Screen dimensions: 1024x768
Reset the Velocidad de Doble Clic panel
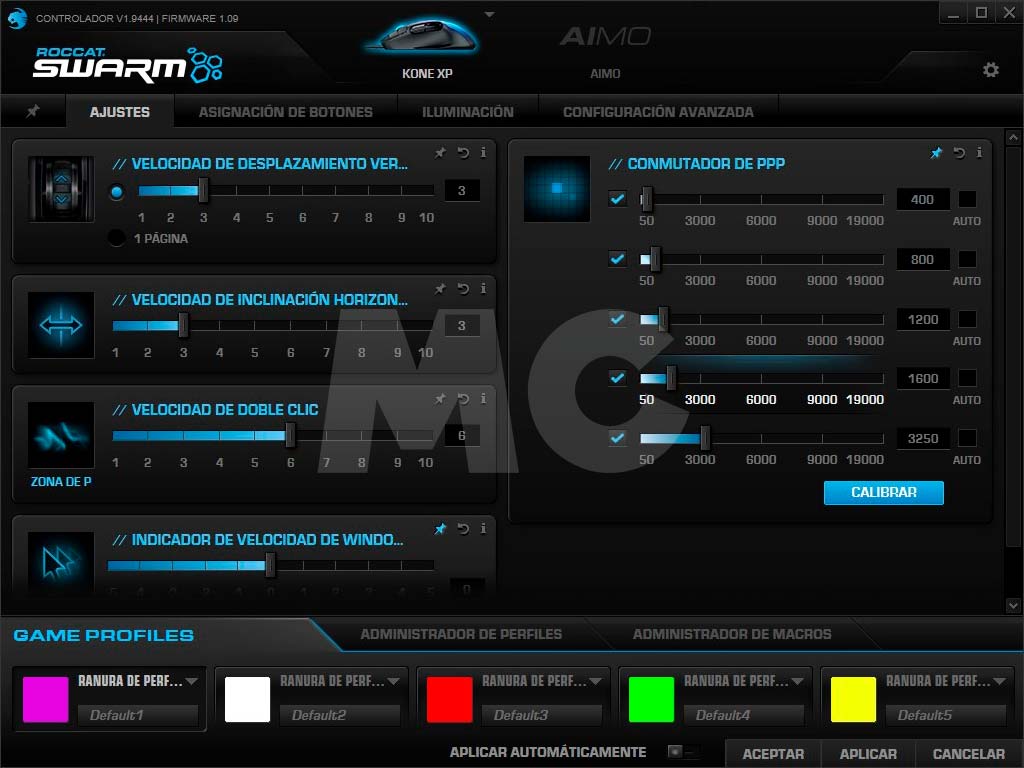(463, 399)
